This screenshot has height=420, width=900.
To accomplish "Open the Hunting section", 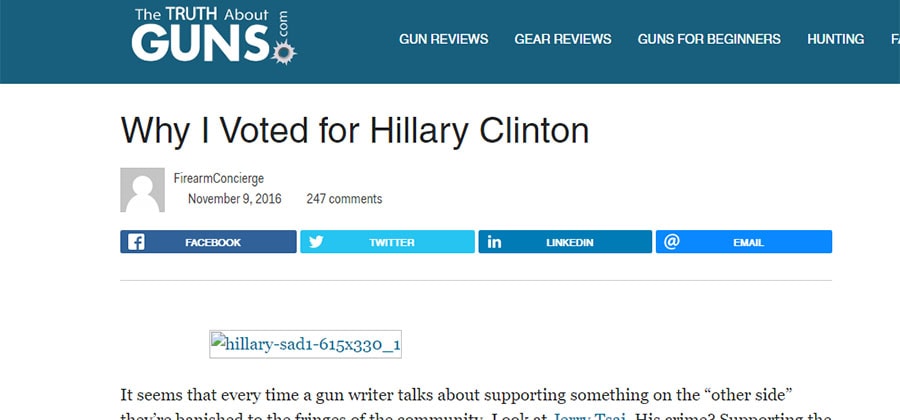I will 835,39.
